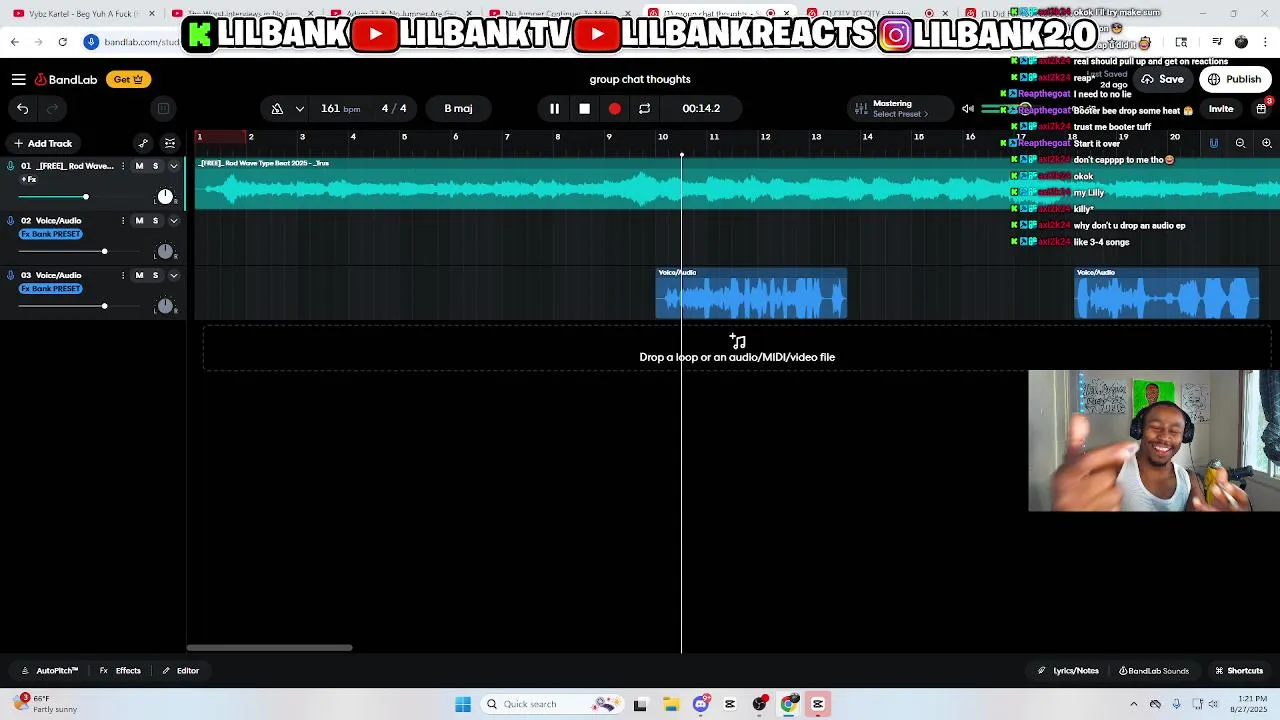Open the AutoPitch tab
Viewport: 1280px width, 720px height.
(49, 671)
